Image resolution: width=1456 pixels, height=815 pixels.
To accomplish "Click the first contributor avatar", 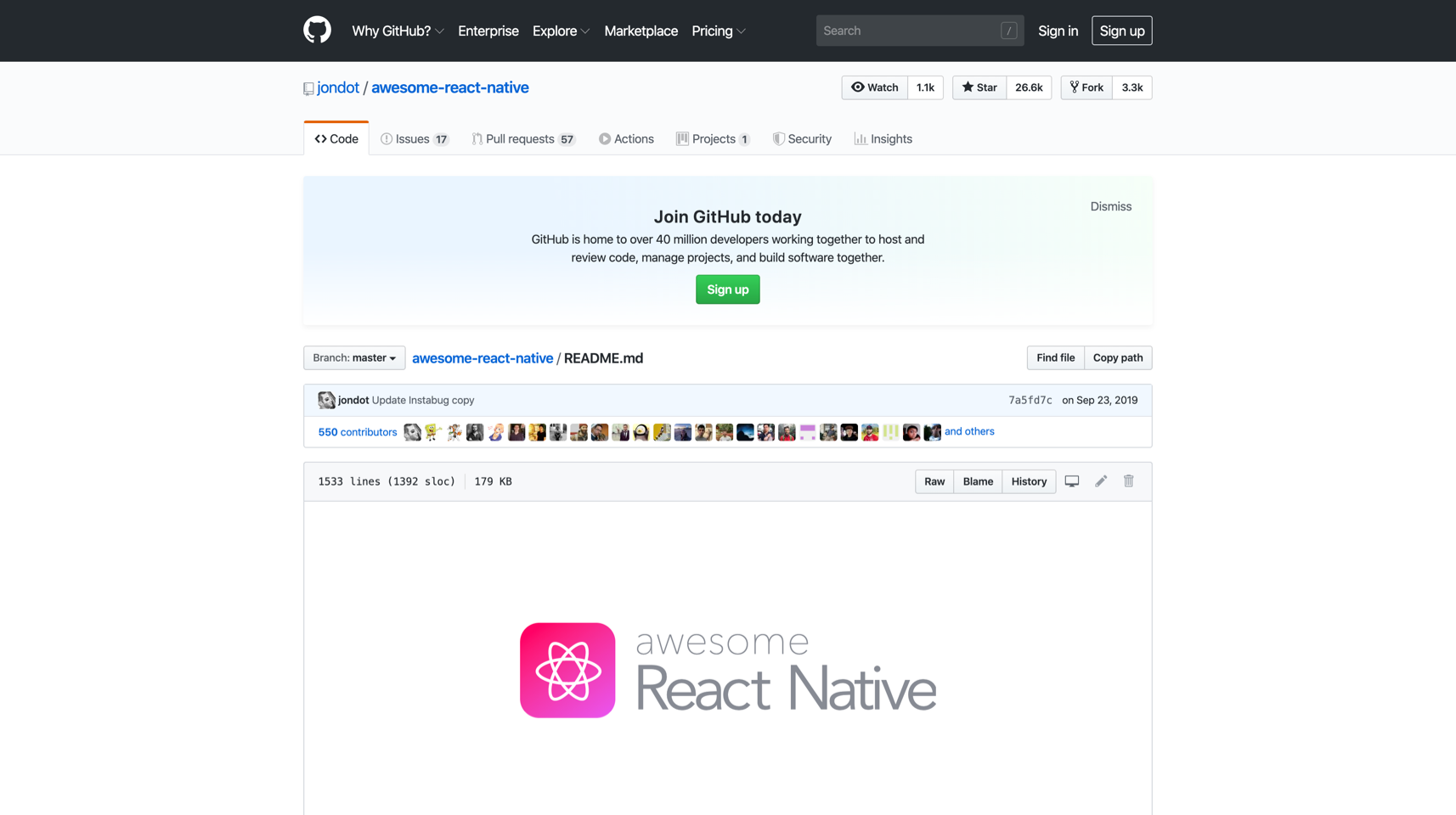I will click(412, 432).
